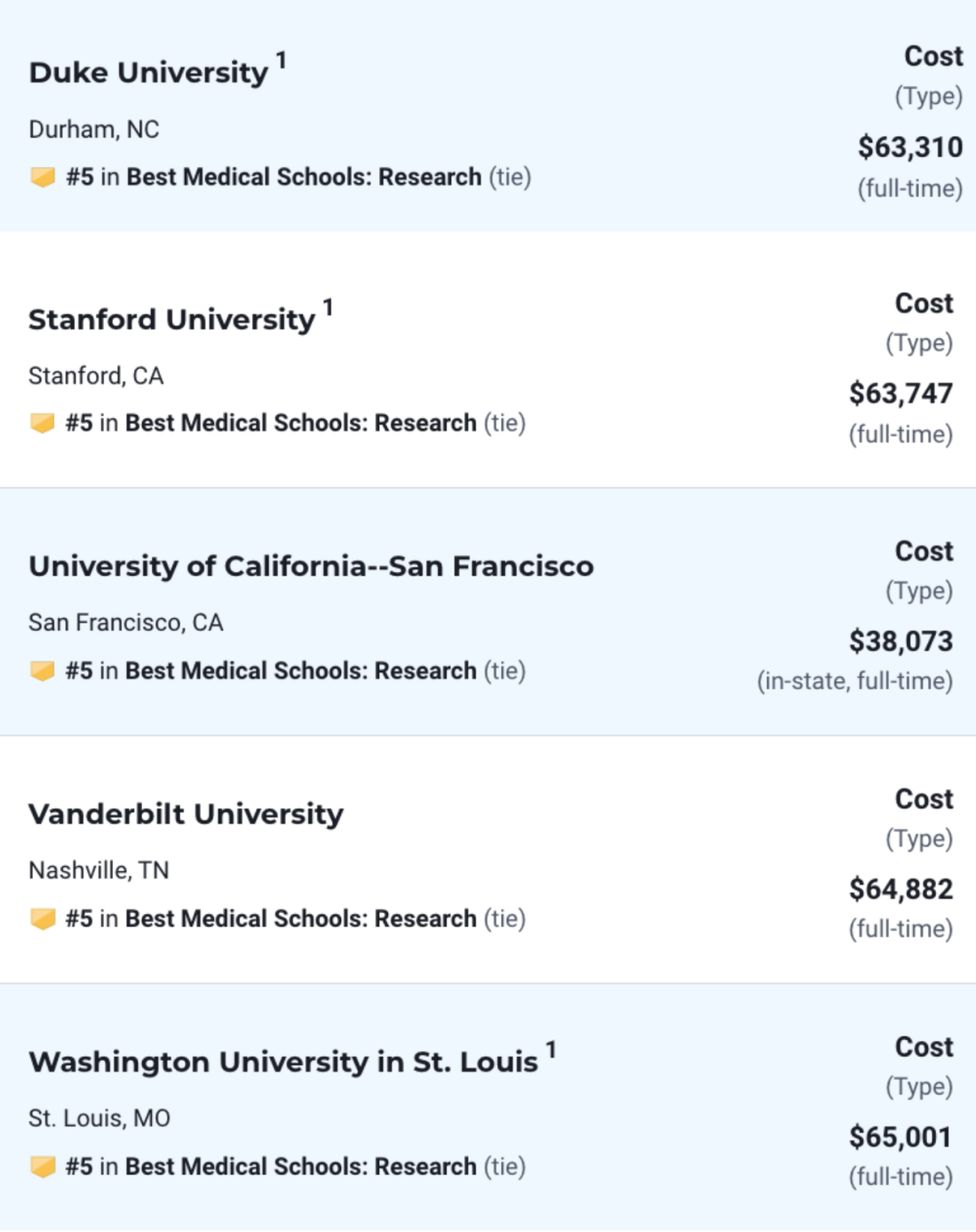Open the Stanford University school link
This screenshot has height=1232, width=976.
click(x=171, y=320)
